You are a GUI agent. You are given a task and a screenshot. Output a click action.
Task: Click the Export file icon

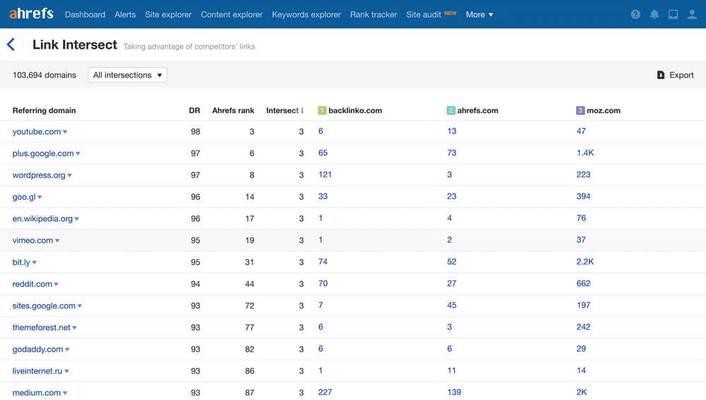[661, 75]
